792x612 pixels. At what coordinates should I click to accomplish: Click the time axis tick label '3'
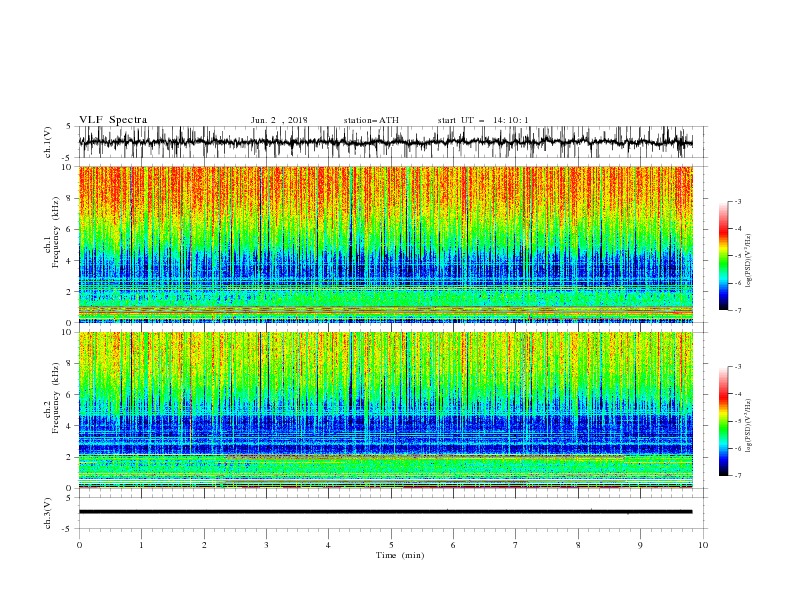click(x=266, y=545)
